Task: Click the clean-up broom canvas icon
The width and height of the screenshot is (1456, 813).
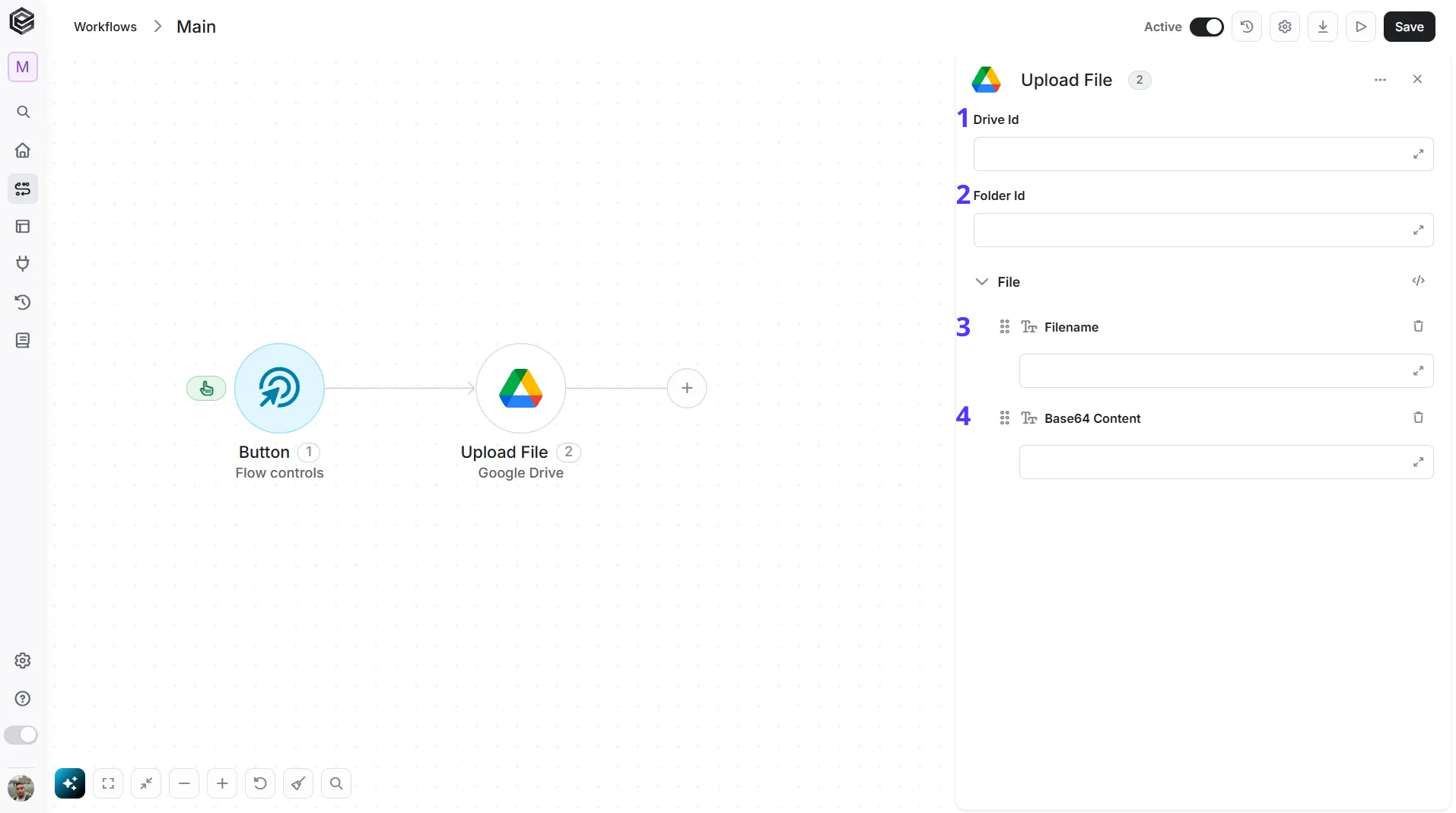Action: [x=298, y=783]
